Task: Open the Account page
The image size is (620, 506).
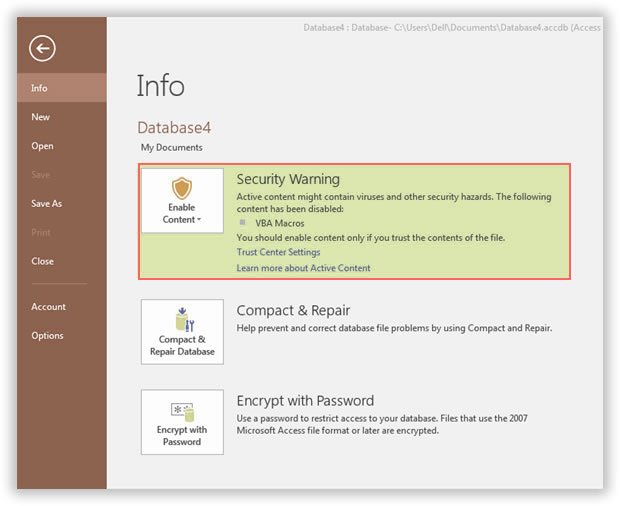Action: 48,307
